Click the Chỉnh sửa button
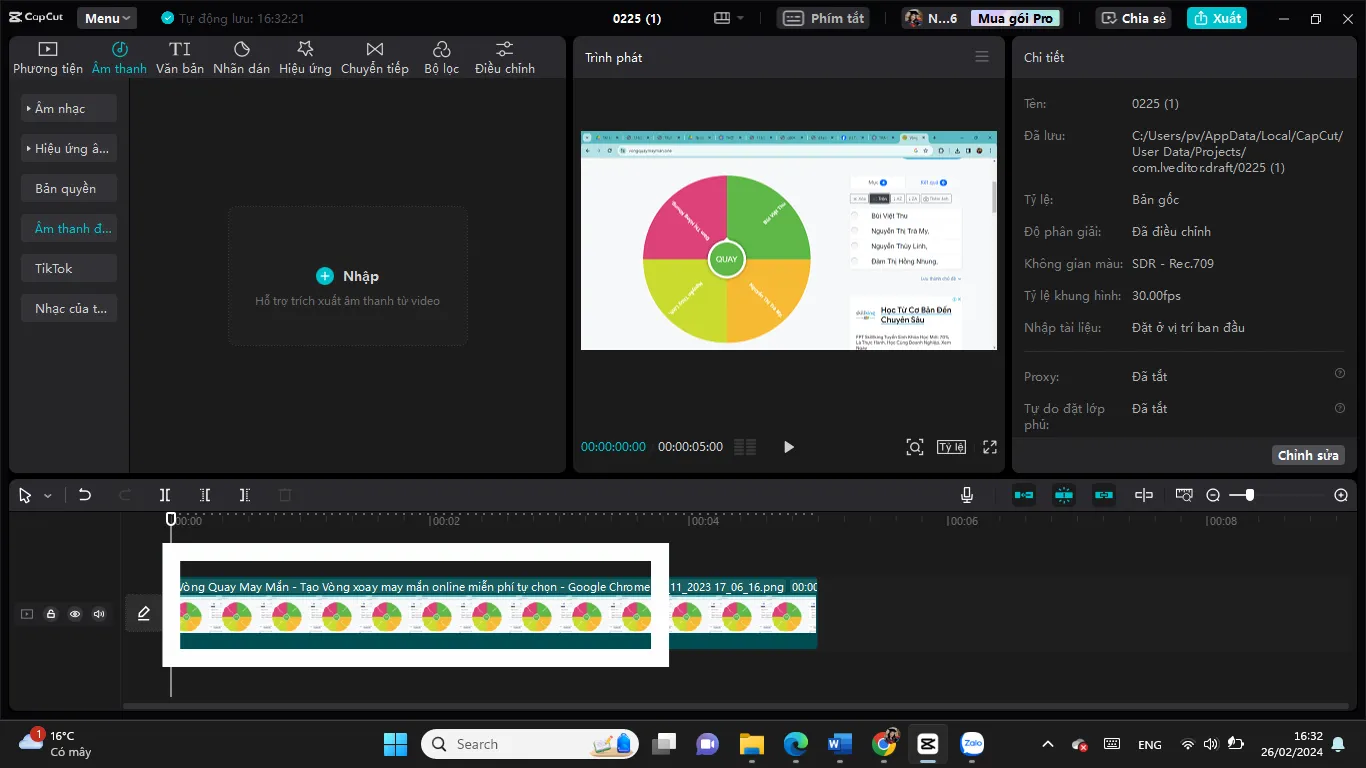The width and height of the screenshot is (1366, 768). pyautogui.click(x=1307, y=455)
